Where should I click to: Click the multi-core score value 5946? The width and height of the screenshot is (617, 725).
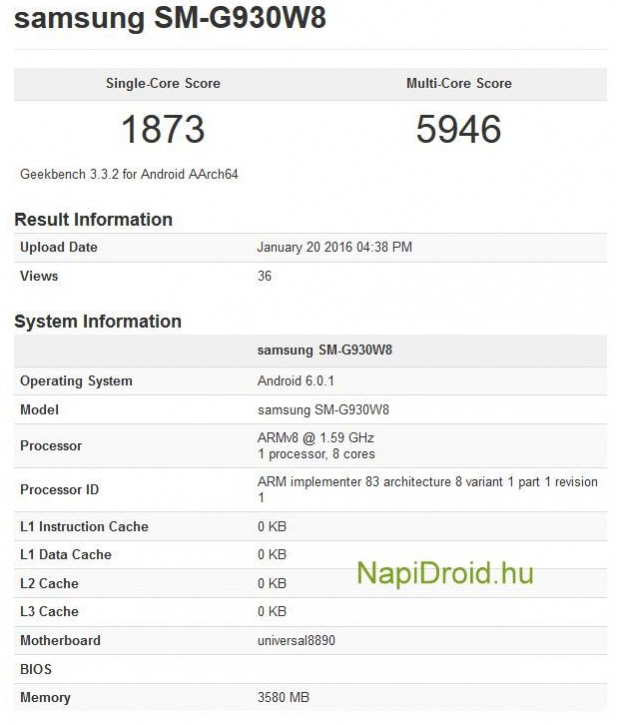[458, 130]
